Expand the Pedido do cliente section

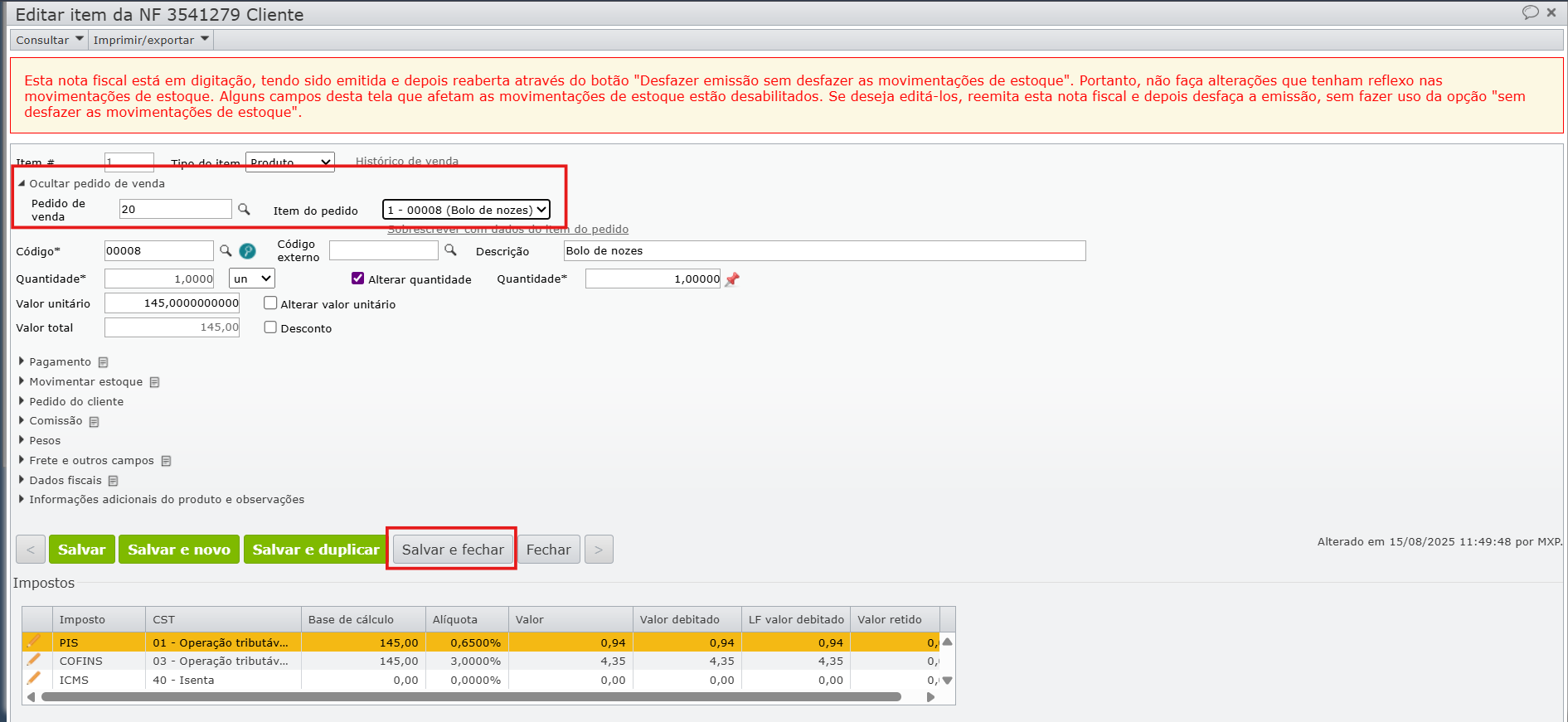(70, 401)
